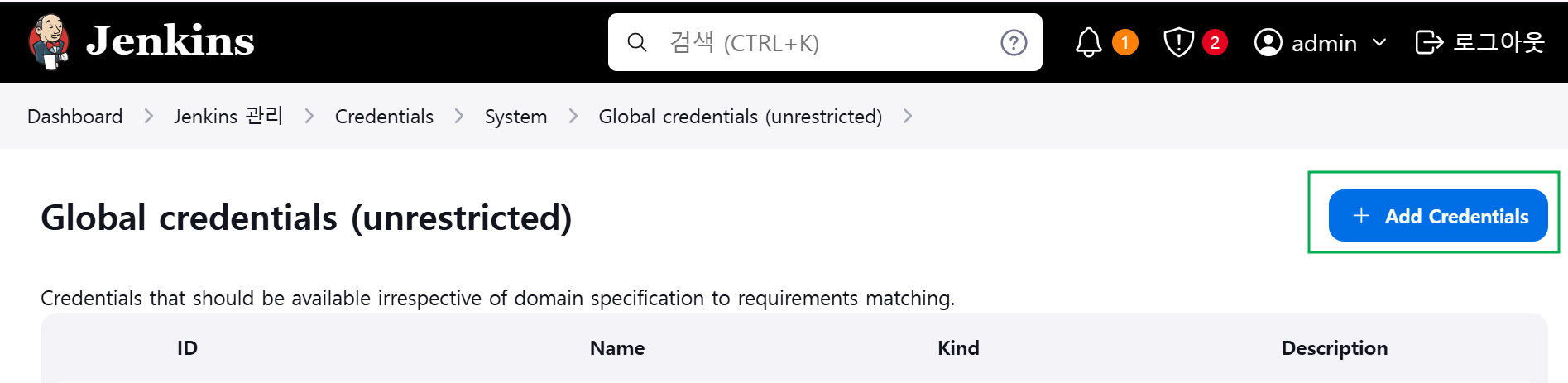1568x383 pixels.
Task: Open the notifications bell icon
Action: 1088,42
